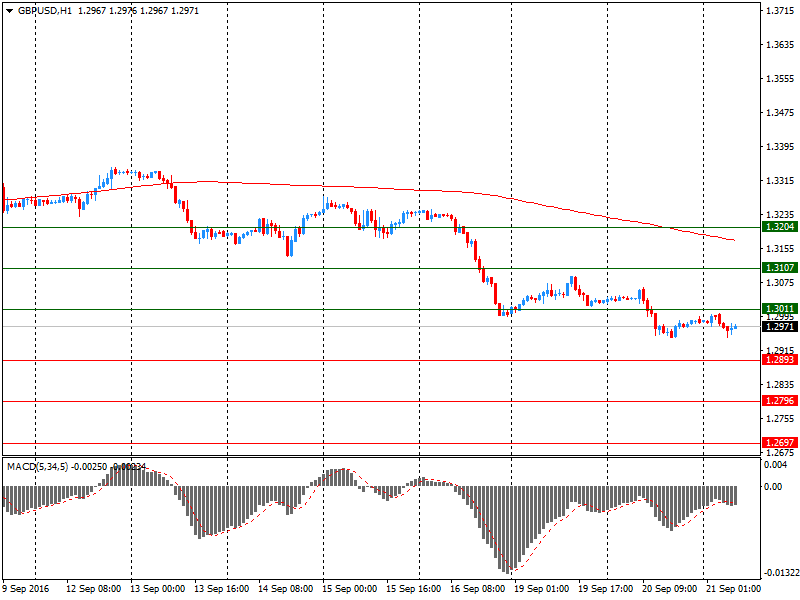Click the 1.3395 price scale value

780,147
